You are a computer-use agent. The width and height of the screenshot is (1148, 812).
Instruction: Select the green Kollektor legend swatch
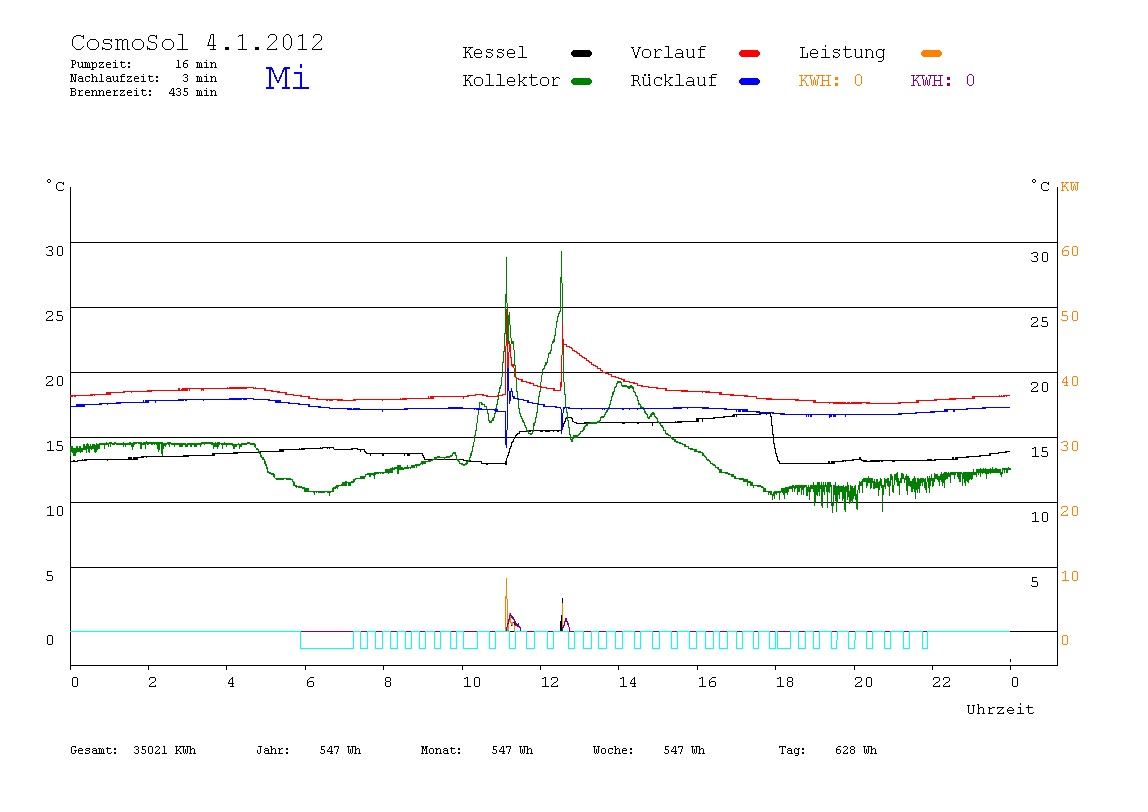tap(581, 81)
